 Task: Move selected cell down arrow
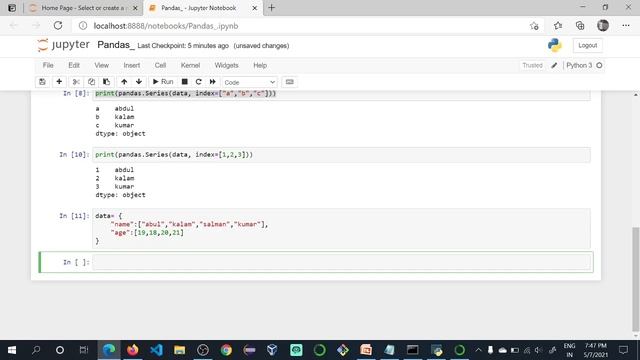pyautogui.click(x=139, y=82)
